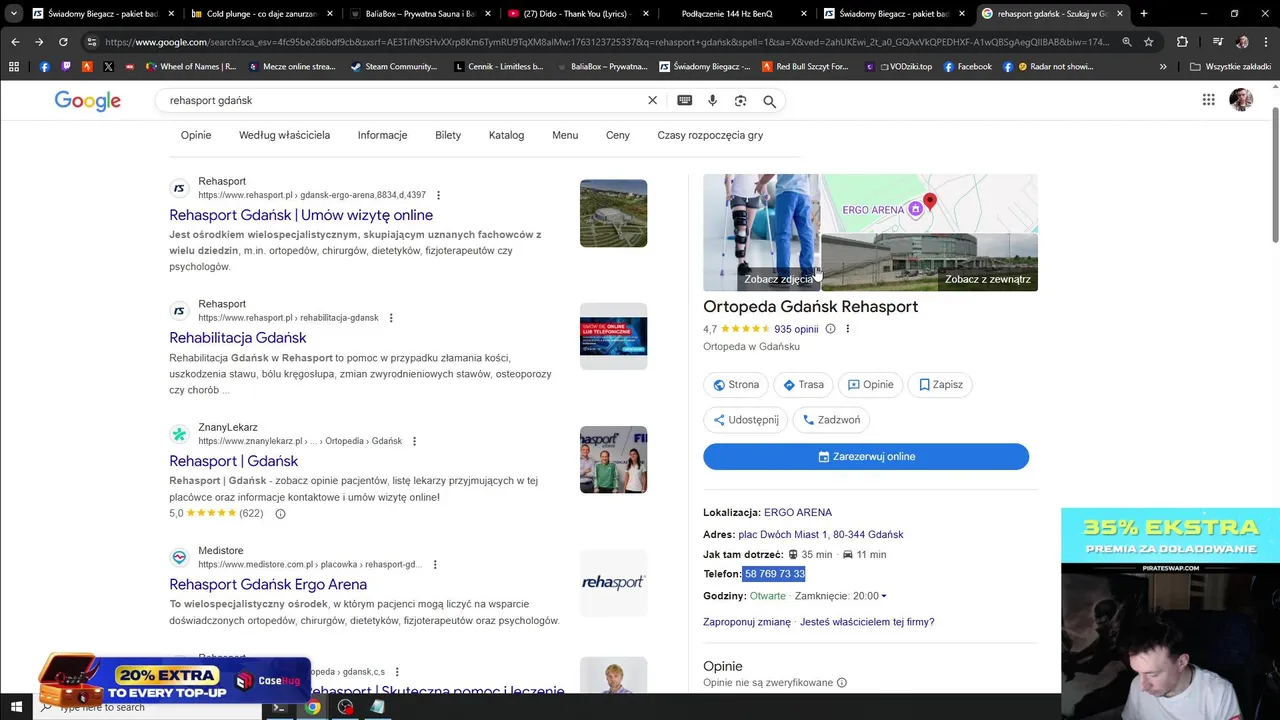Image resolution: width=1280 pixels, height=720 pixels.
Task: Click the Windows Start button
Action: click(x=16, y=707)
